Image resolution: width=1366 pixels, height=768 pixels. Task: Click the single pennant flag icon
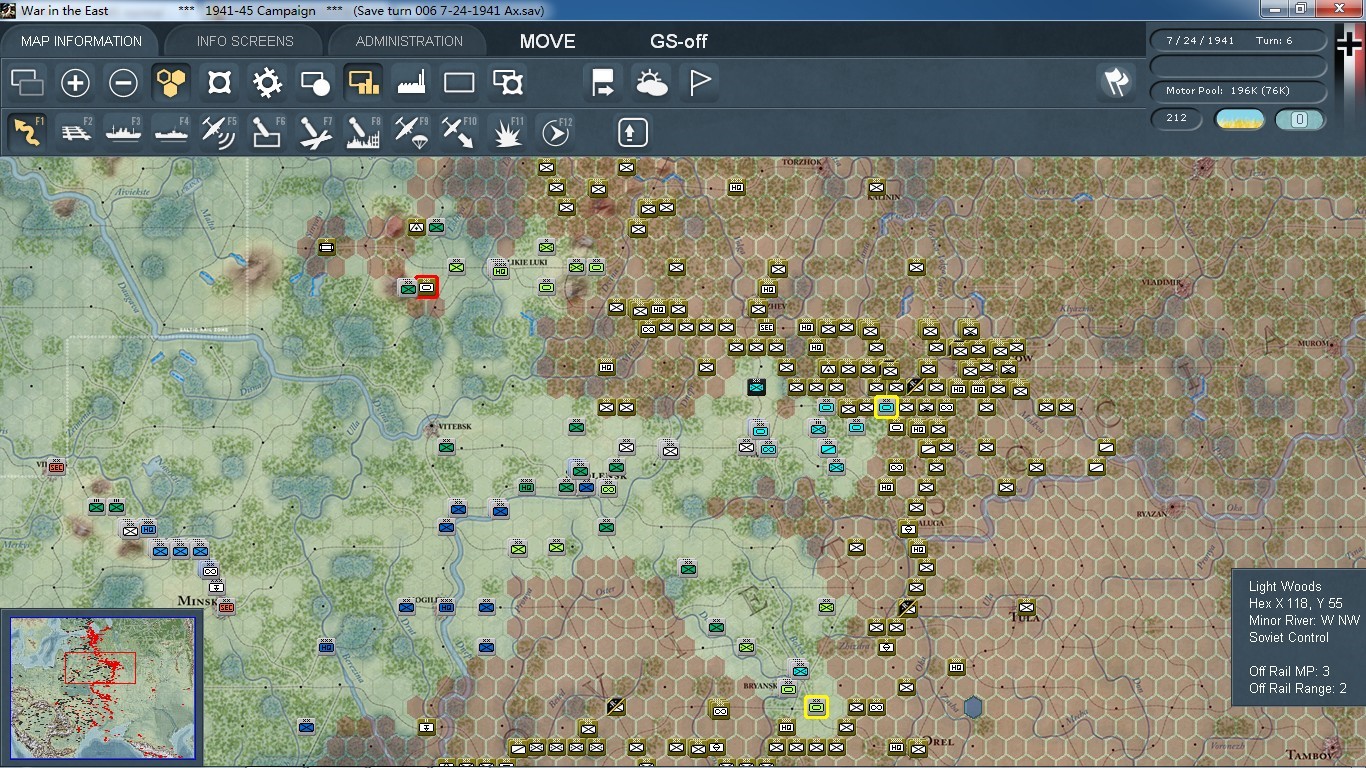(699, 82)
